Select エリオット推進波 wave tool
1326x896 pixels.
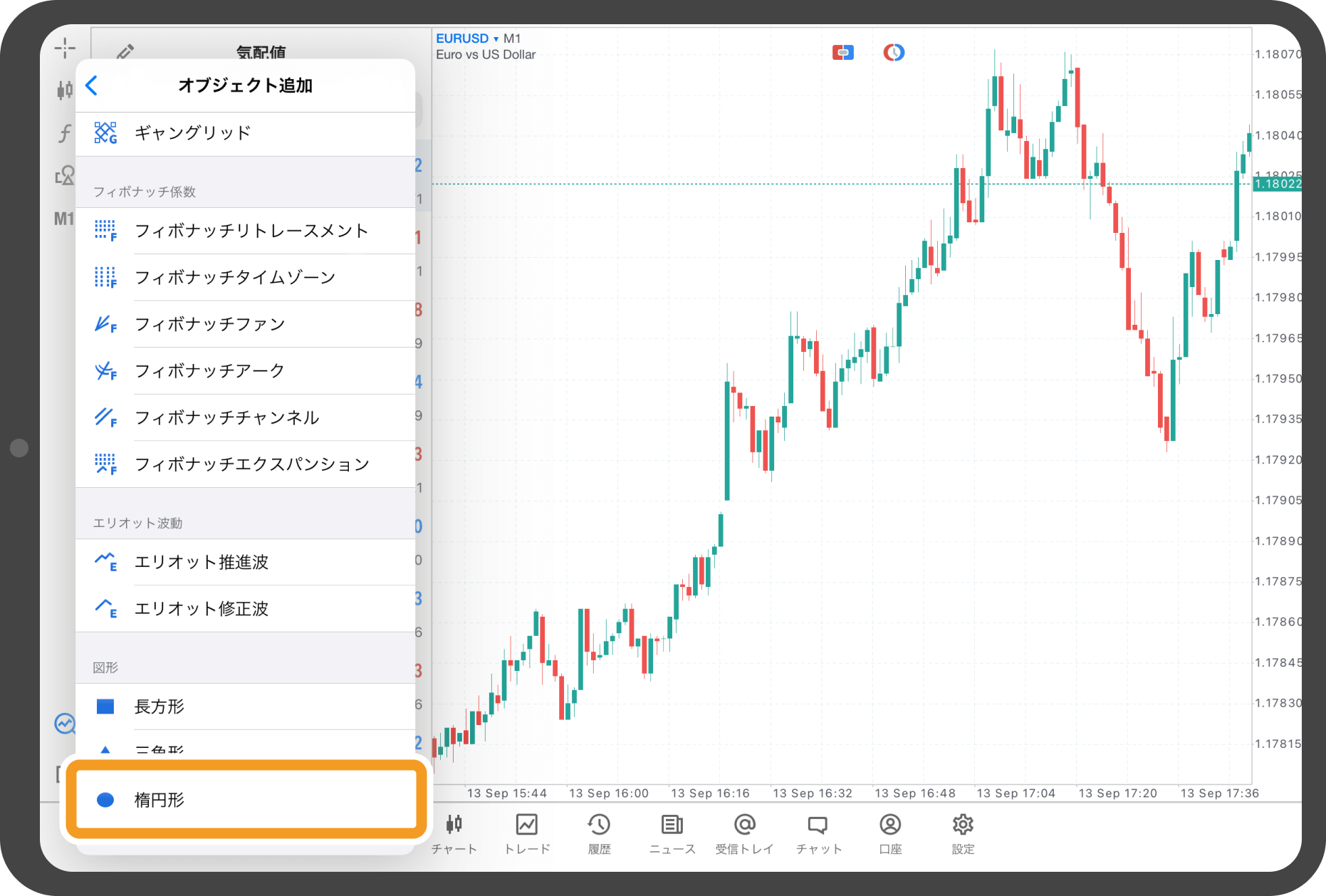pos(201,562)
